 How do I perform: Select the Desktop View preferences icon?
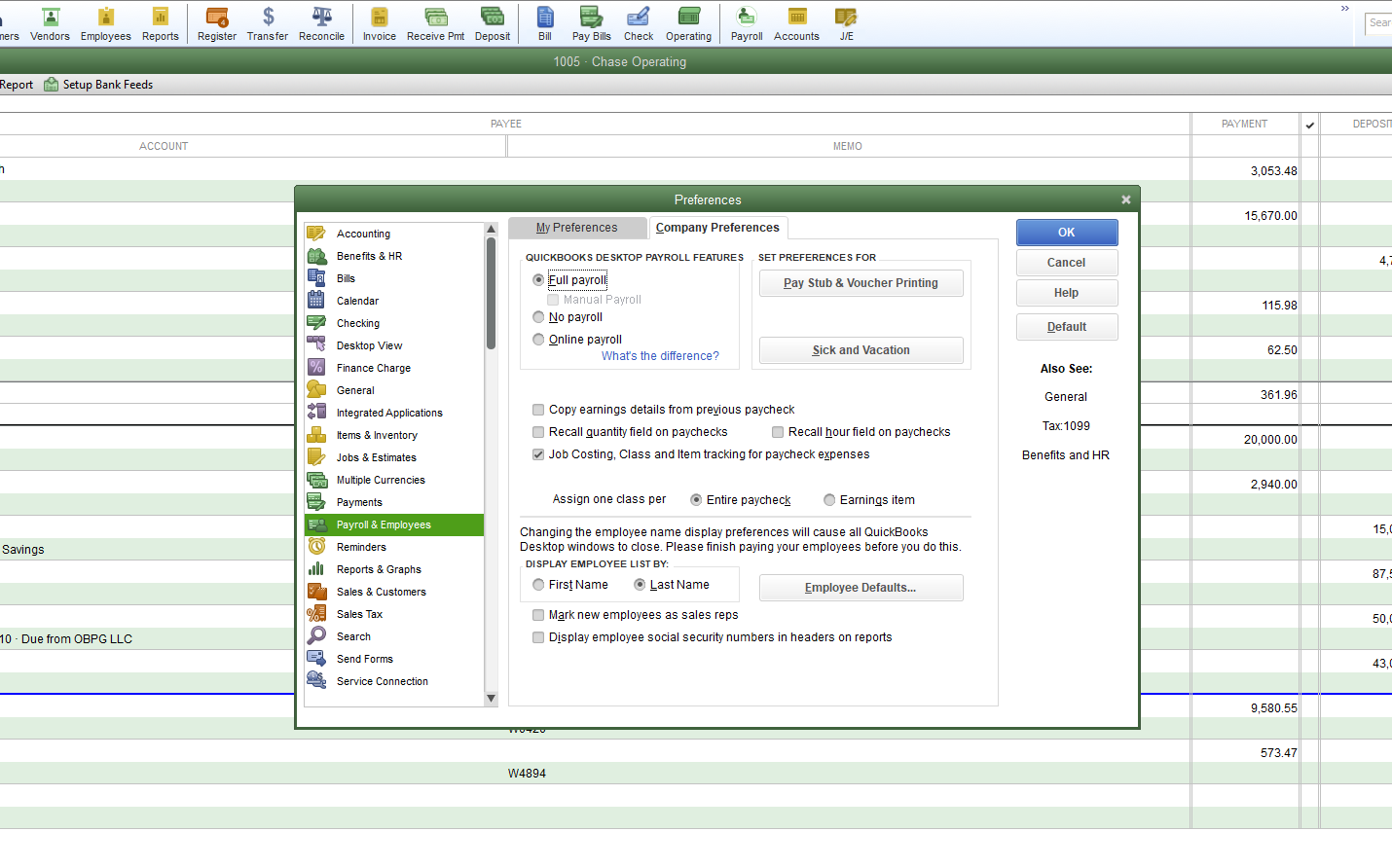pyautogui.click(x=316, y=345)
